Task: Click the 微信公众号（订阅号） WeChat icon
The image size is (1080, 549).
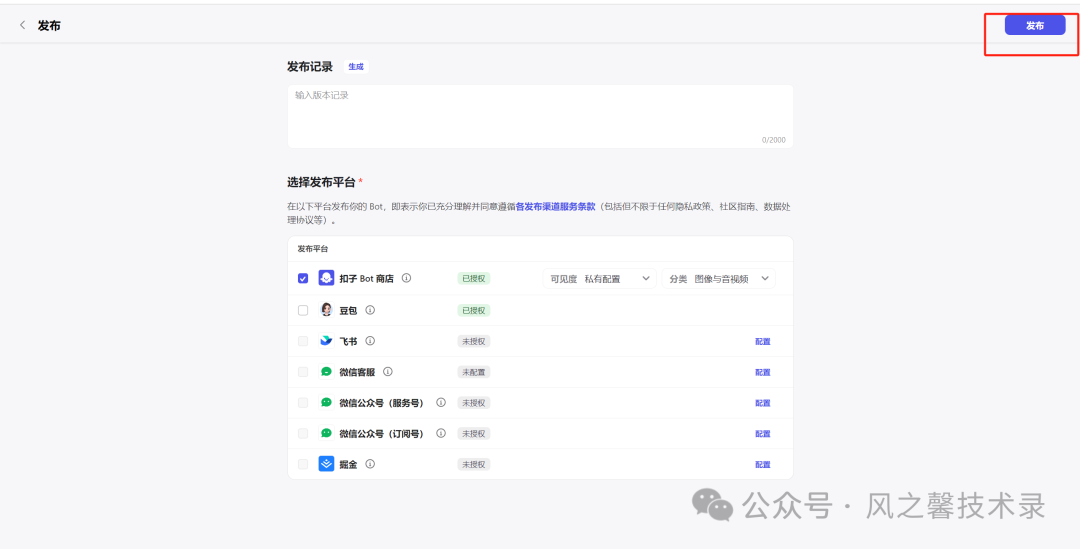Action: [x=326, y=433]
